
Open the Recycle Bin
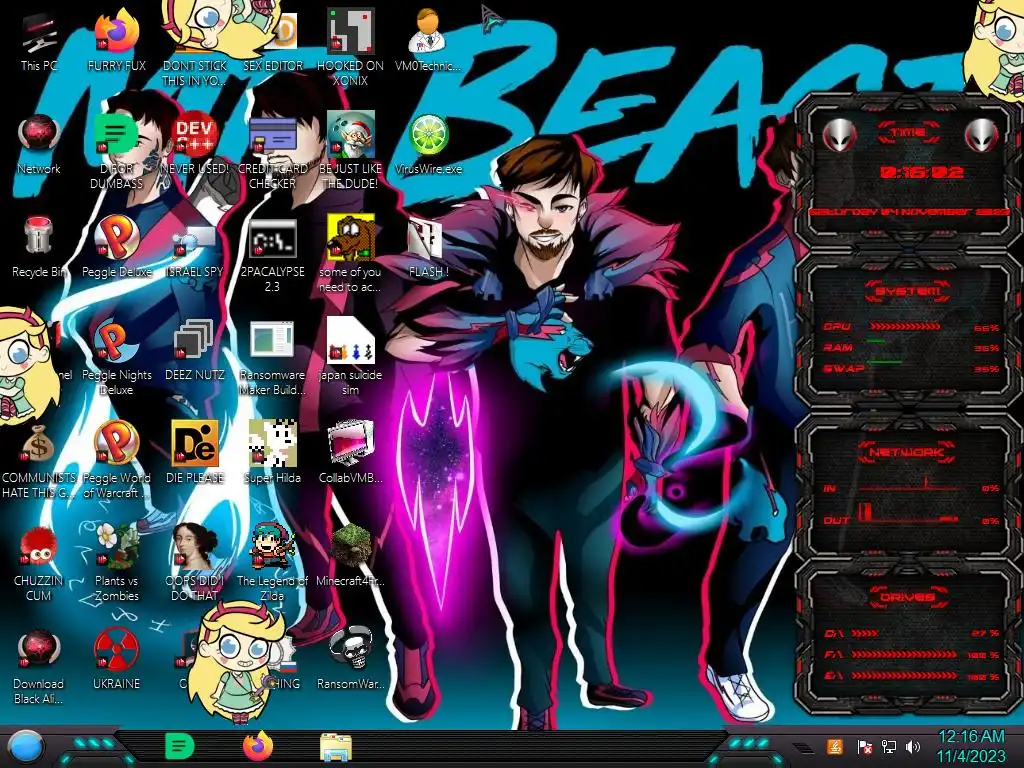pos(39,247)
